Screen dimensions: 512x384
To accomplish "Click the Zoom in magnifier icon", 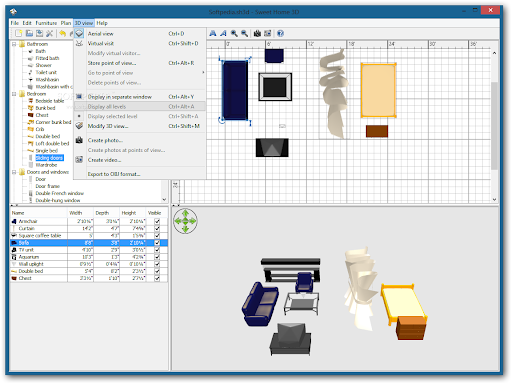I will tap(234, 33).
